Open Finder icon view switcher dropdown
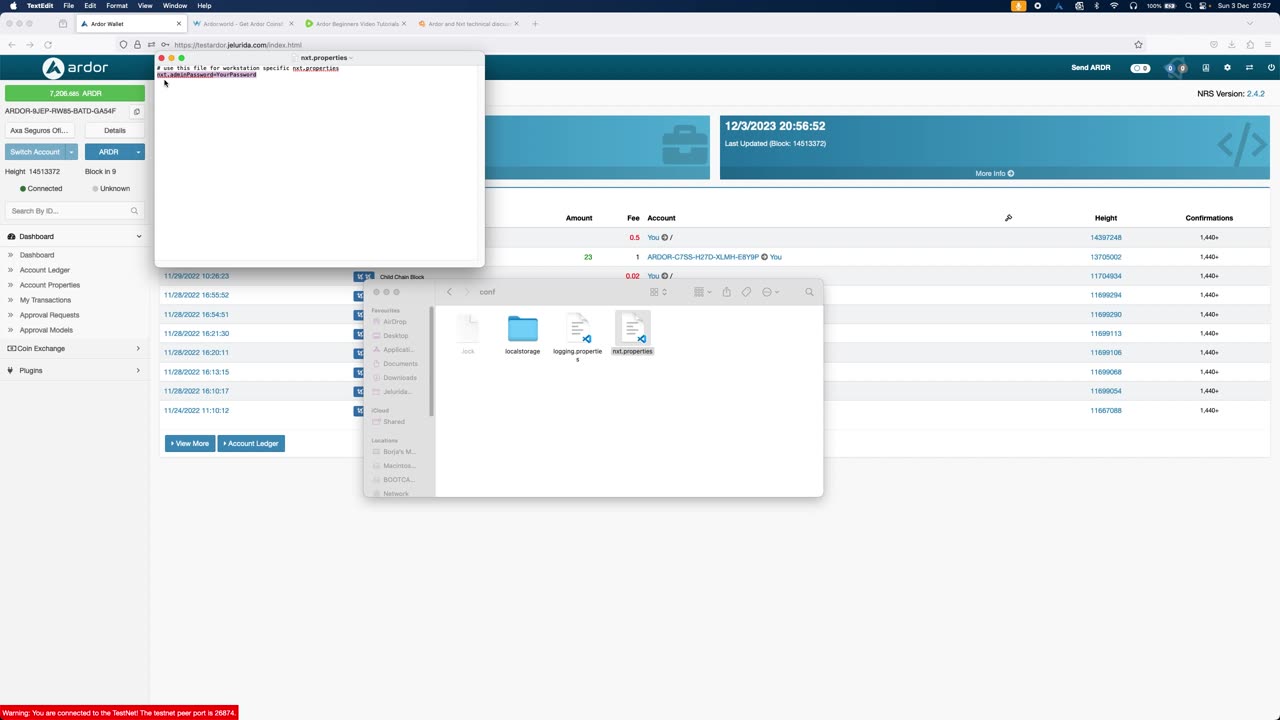The width and height of the screenshot is (1280, 720). [x=659, y=292]
